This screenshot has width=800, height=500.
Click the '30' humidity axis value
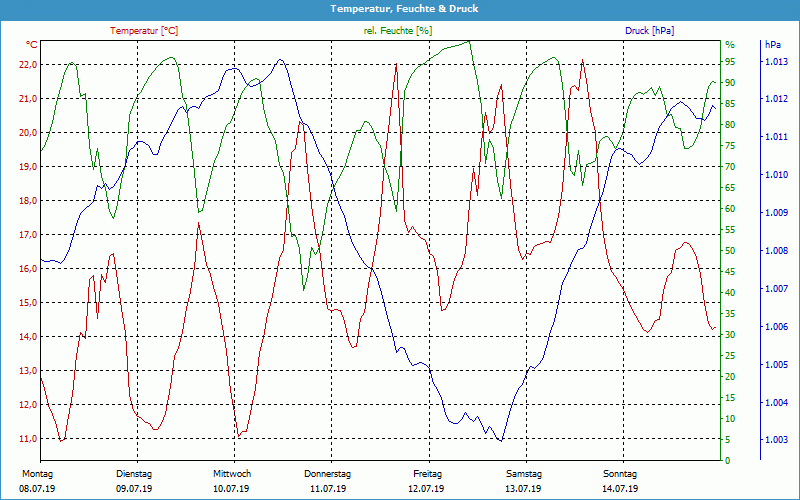[730, 335]
